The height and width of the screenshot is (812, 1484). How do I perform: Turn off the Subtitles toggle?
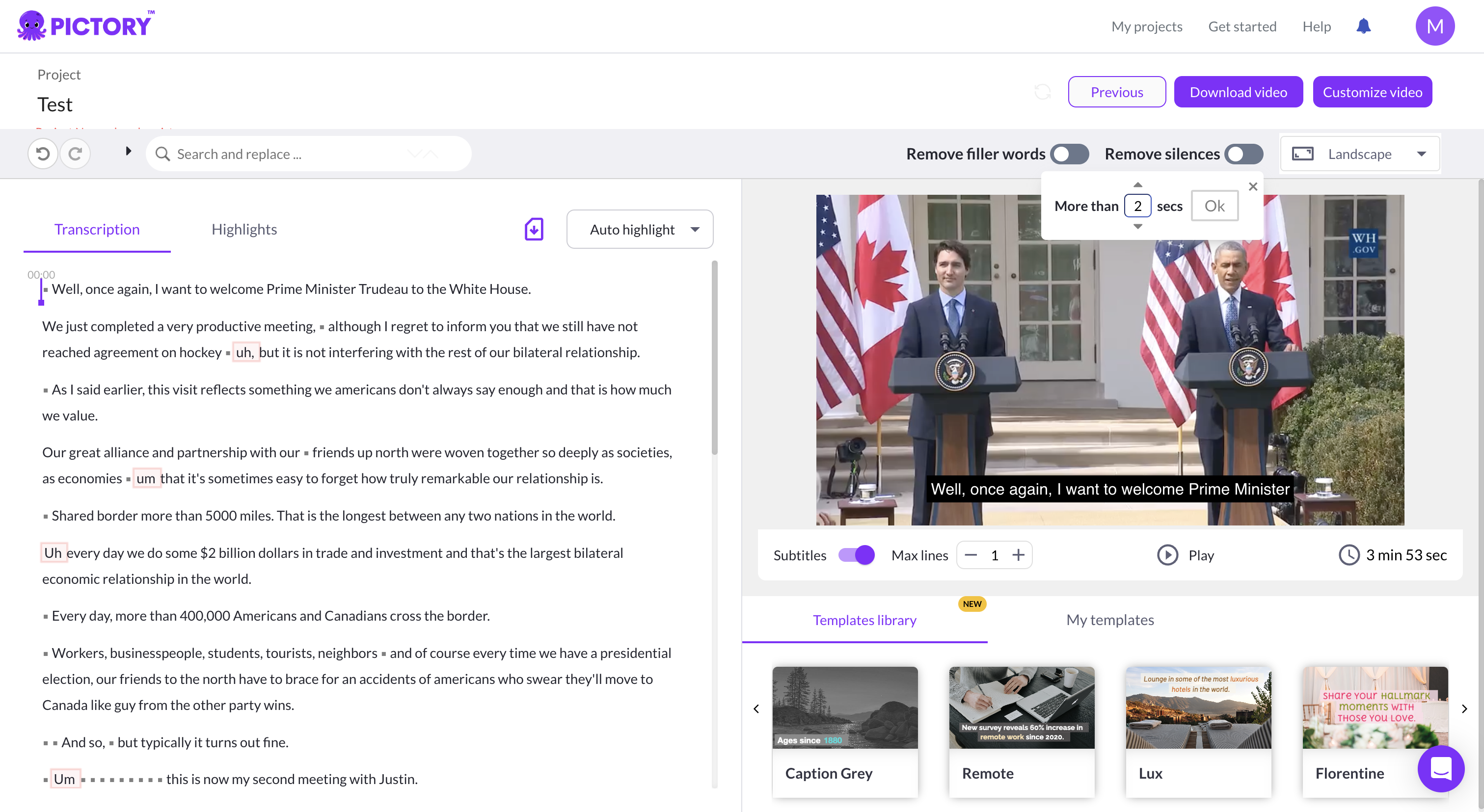coord(856,555)
